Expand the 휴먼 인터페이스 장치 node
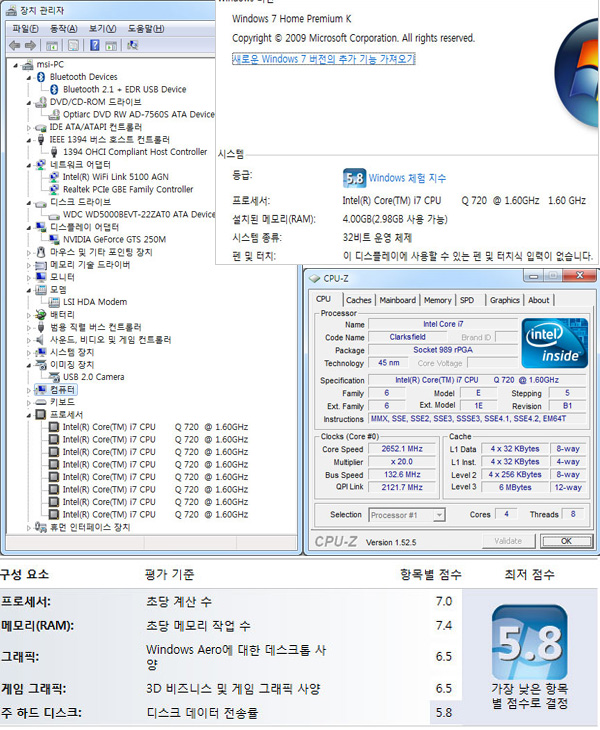Screen dimensions: 600x730 [x=29, y=528]
